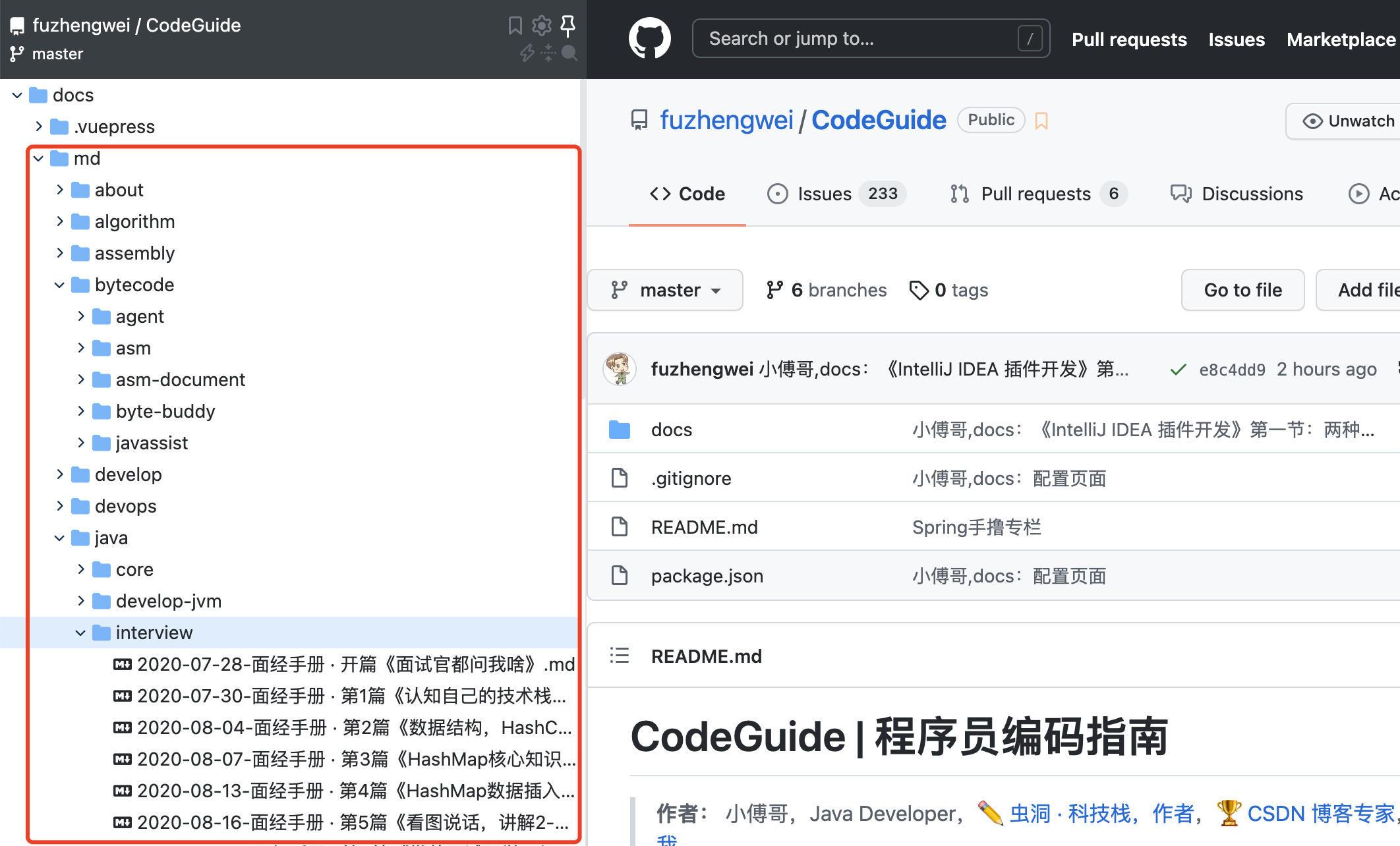Click the .gitignore file icon
Viewport: 1400px width, 846px height.
click(x=620, y=478)
